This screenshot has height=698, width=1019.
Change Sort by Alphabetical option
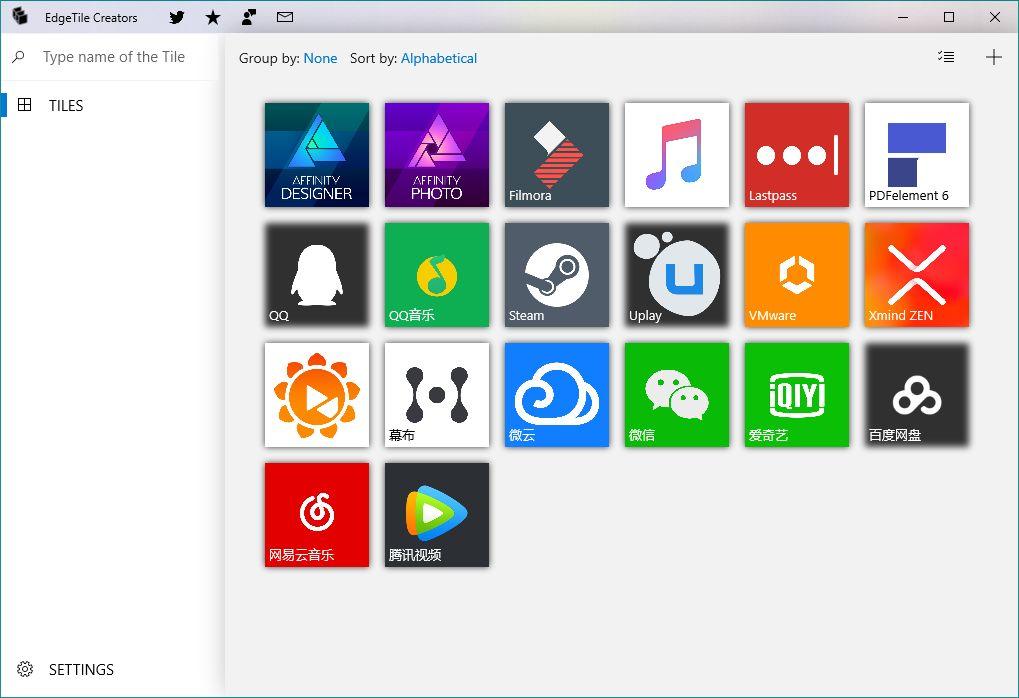pyautogui.click(x=439, y=58)
